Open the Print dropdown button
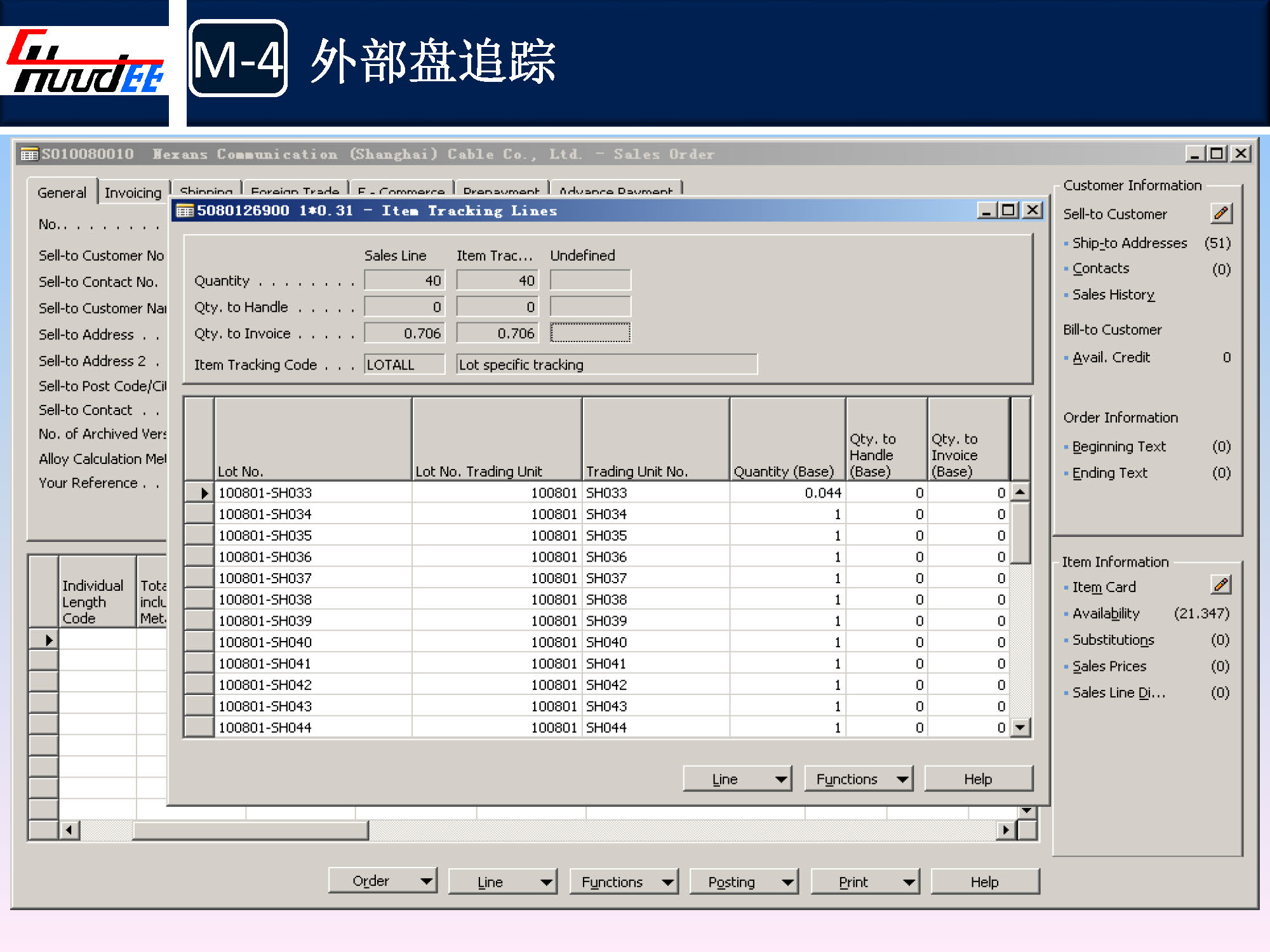Image resolution: width=1270 pixels, height=952 pixels. pyautogui.click(x=864, y=882)
